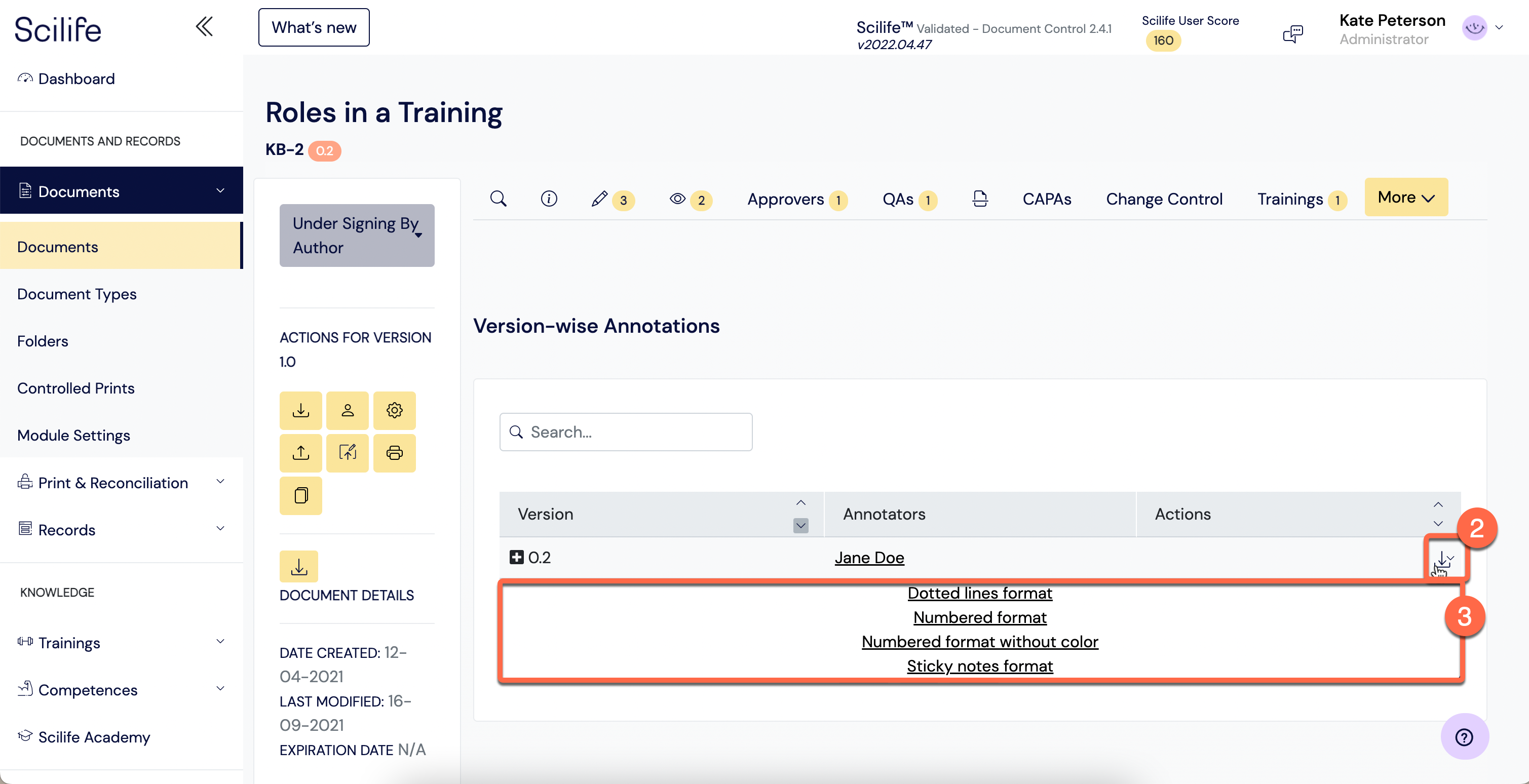
Task: Open the search tab magnifier icon
Action: click(x=499, y=199)
